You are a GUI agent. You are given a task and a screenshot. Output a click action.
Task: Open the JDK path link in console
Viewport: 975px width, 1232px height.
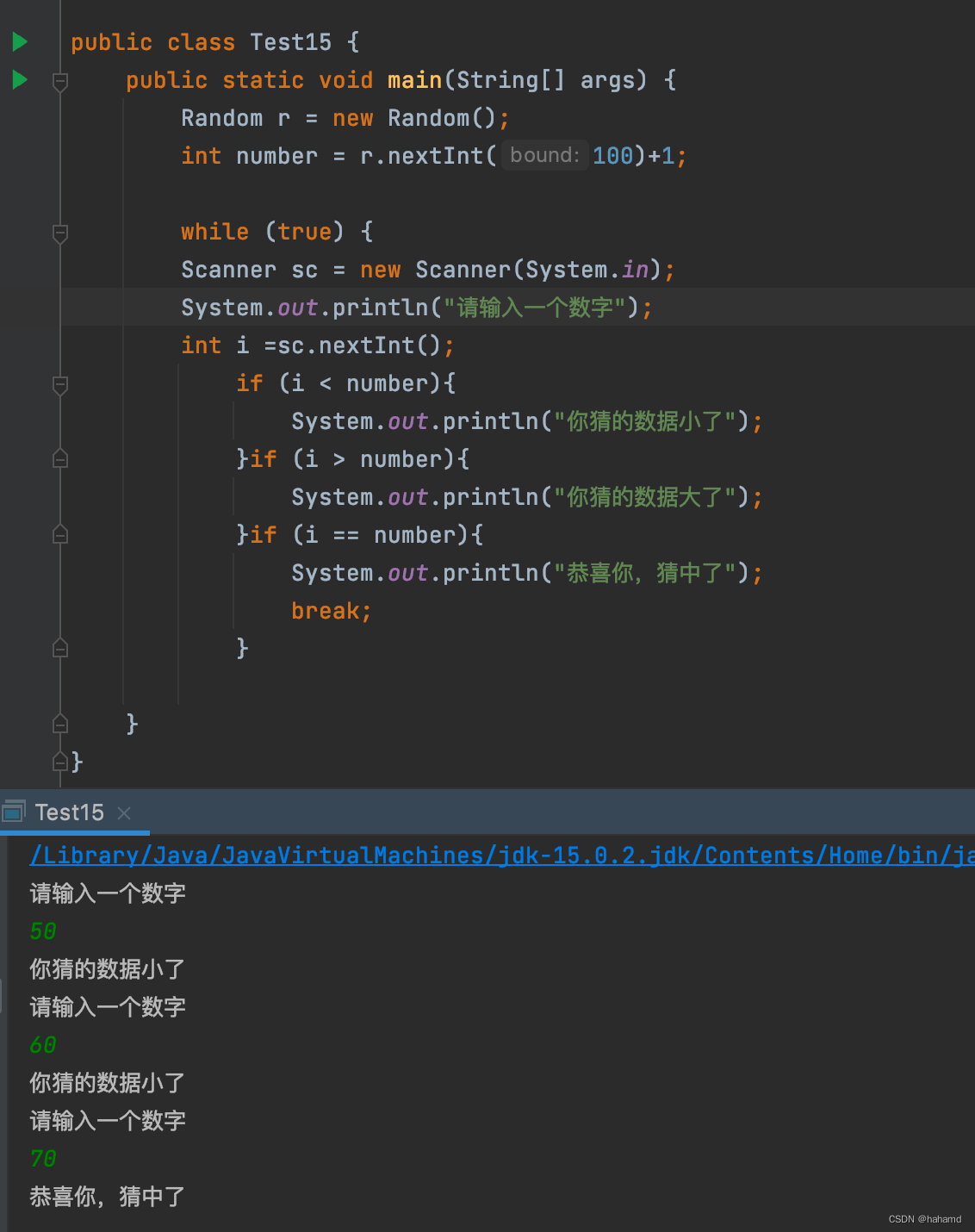pyautogui.click(x=502, y=856)
